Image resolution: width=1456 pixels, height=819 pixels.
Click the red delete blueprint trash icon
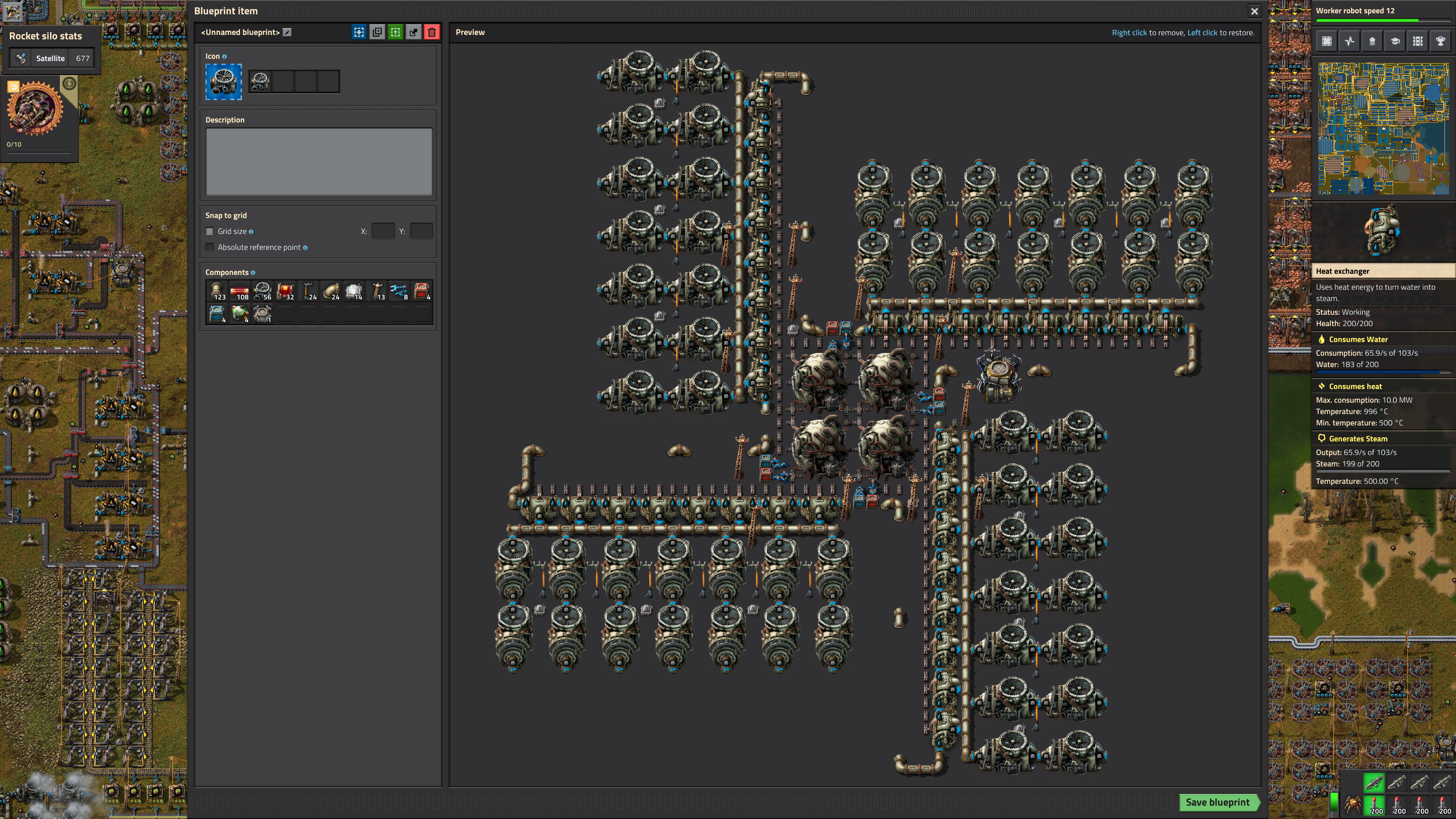pos(431,32)
